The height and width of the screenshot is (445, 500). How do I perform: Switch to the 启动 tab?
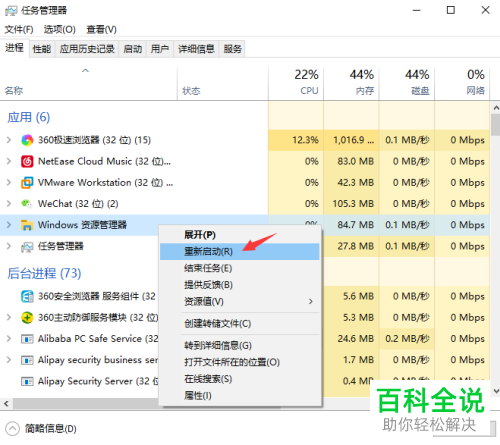(x=132, y=49)
